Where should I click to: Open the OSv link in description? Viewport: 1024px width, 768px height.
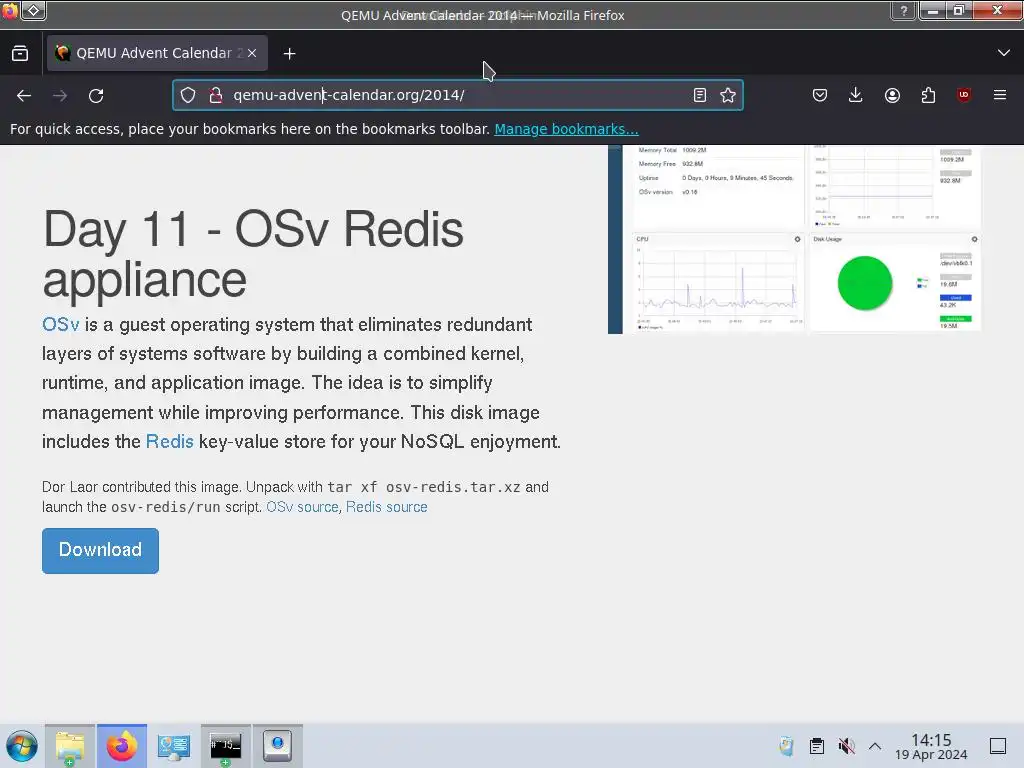click(x=61, y=325)
